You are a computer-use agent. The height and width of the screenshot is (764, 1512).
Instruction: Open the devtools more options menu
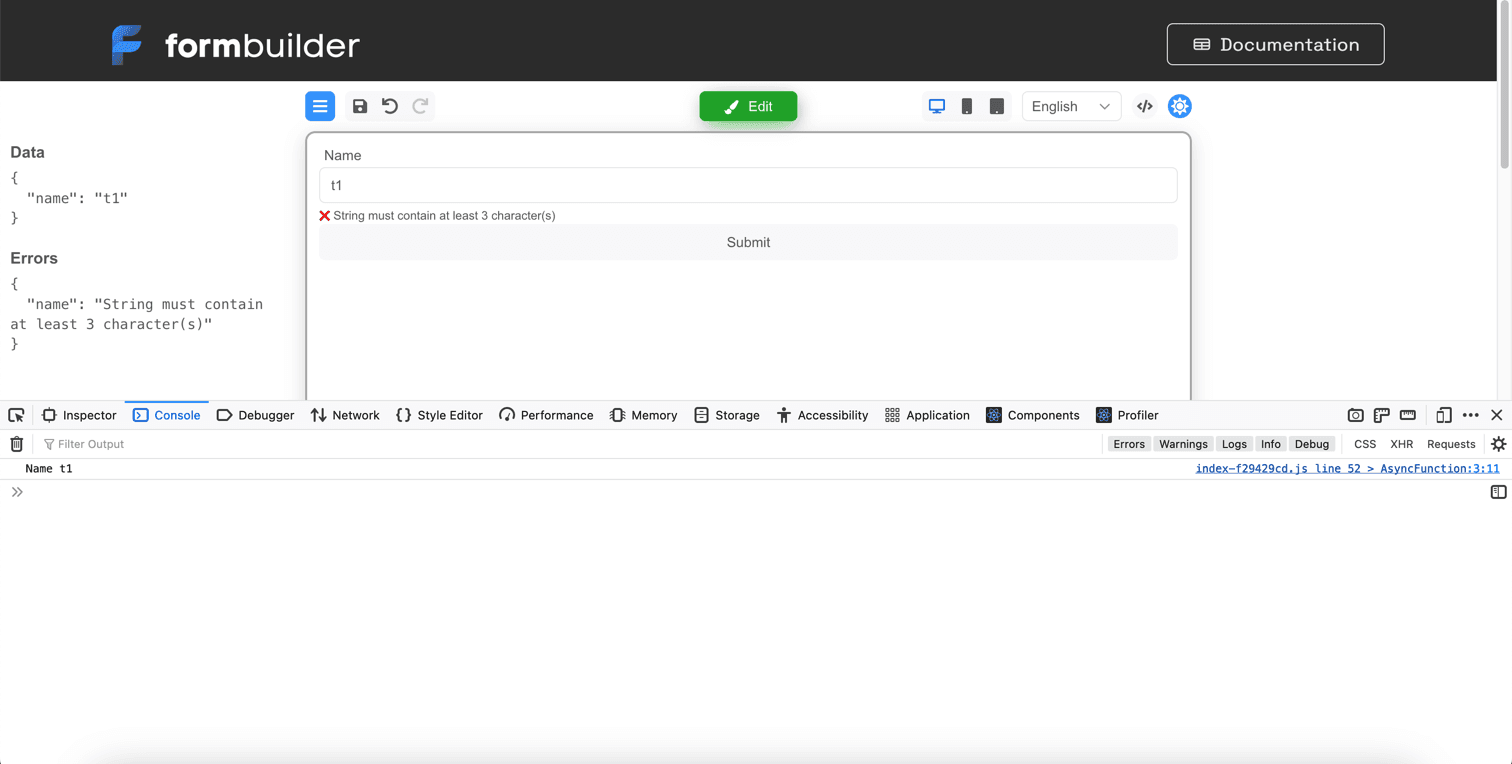point(1470,415)
